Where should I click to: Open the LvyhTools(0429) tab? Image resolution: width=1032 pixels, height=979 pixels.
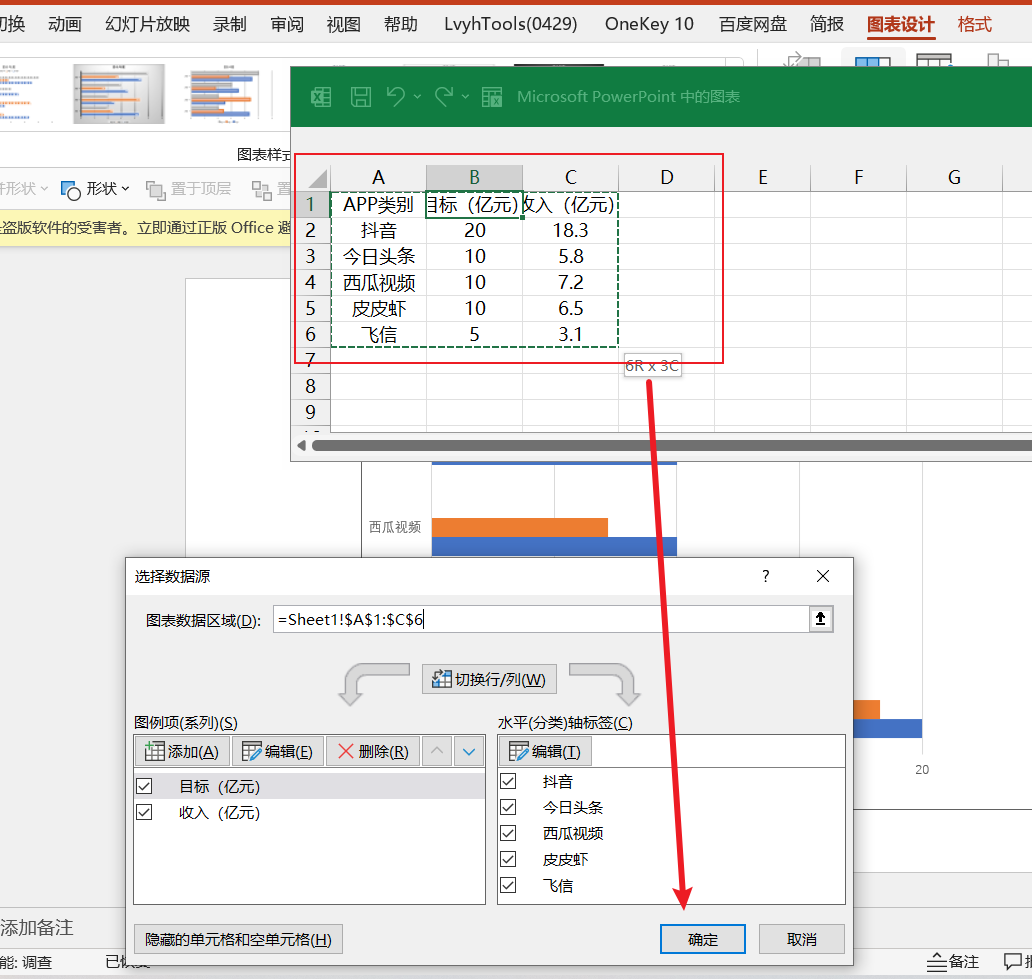511,24
